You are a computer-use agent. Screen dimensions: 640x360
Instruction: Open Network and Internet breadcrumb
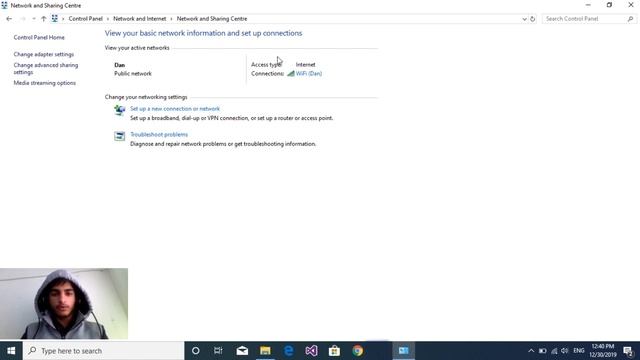(140, 19)
